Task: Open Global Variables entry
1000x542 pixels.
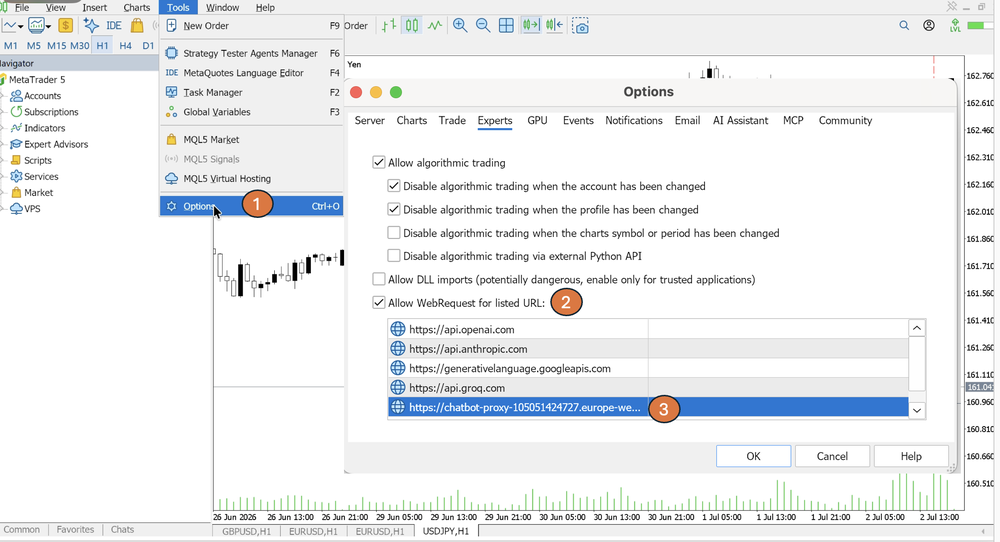Action: pos(251,112)
